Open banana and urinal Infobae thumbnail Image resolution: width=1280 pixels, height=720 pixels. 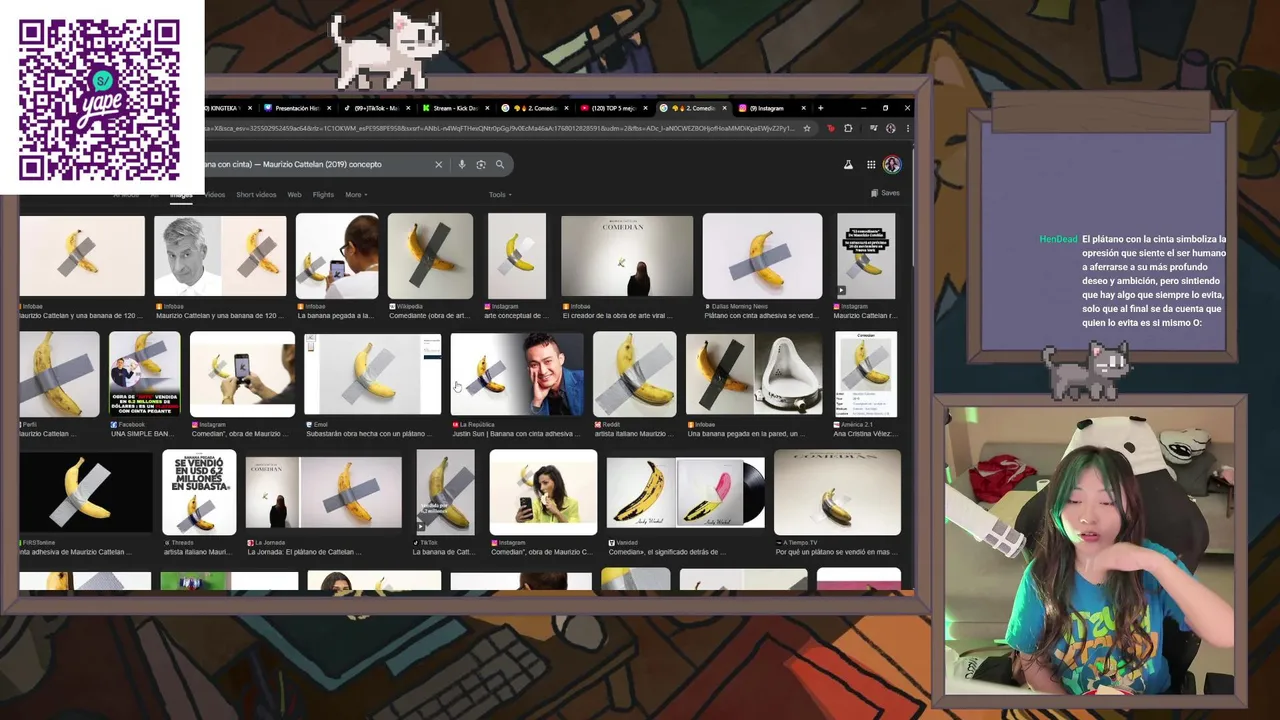[754, 374]
